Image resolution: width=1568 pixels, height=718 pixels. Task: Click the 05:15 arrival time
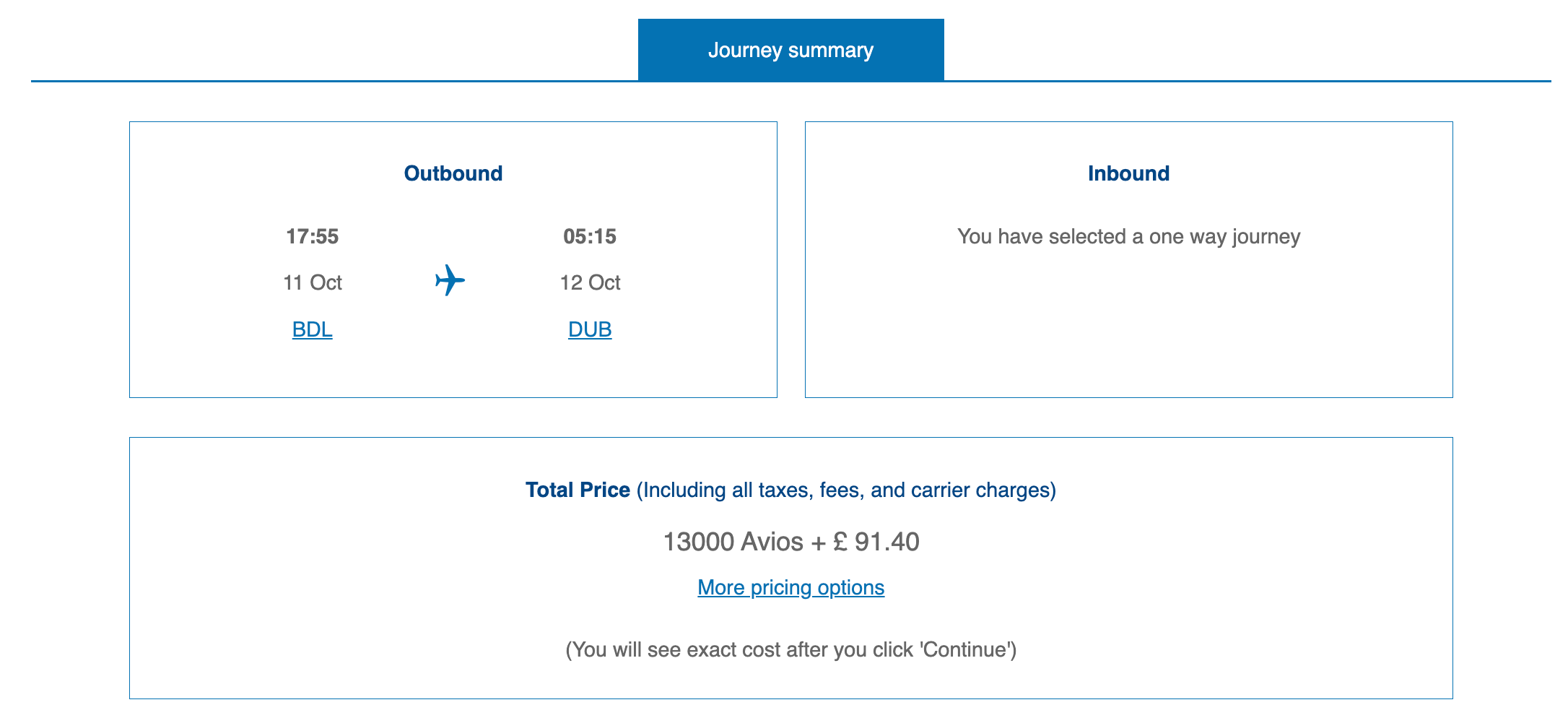coord(590,236)
